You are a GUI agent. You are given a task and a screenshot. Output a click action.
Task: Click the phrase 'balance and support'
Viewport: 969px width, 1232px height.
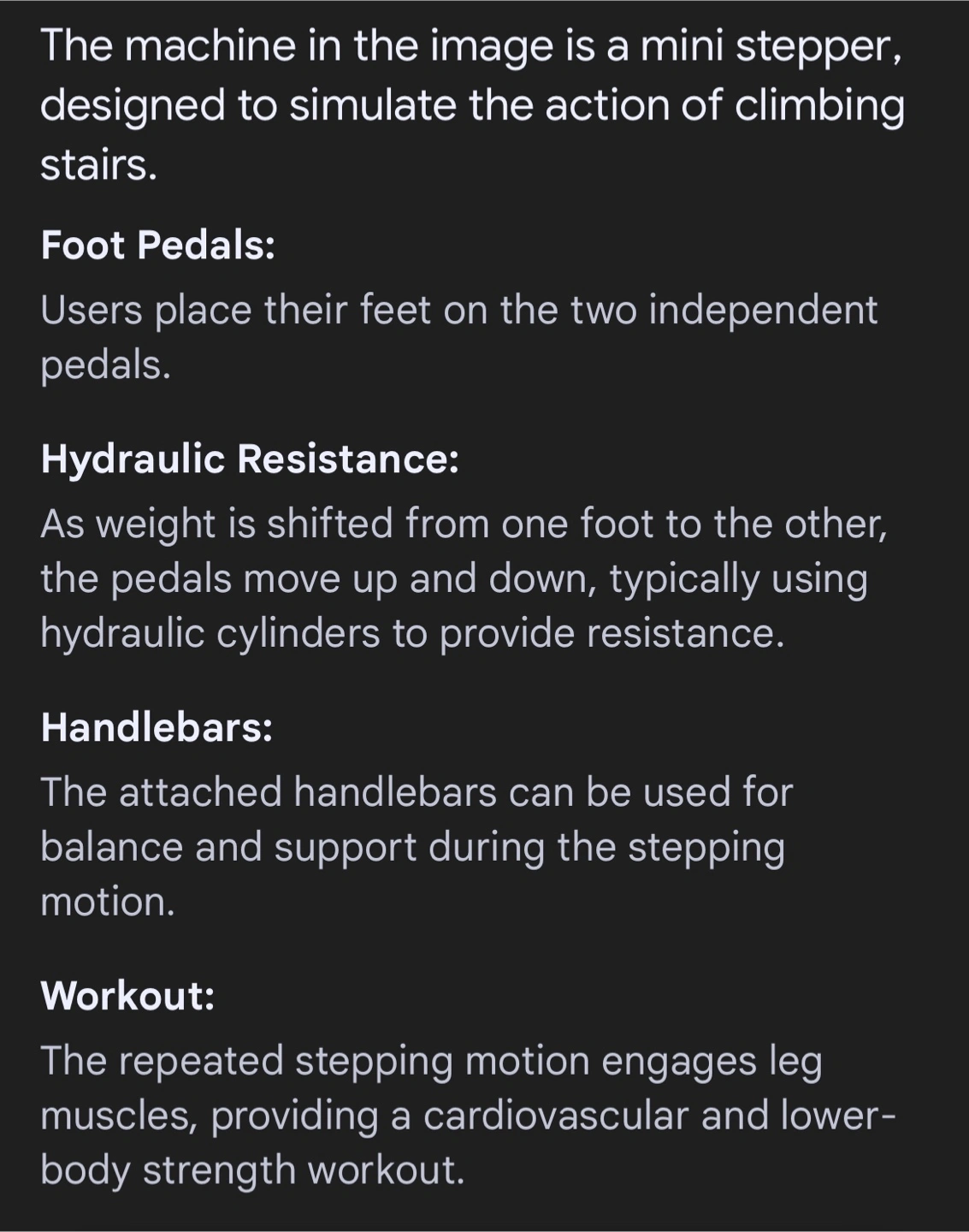pos(228,848)
